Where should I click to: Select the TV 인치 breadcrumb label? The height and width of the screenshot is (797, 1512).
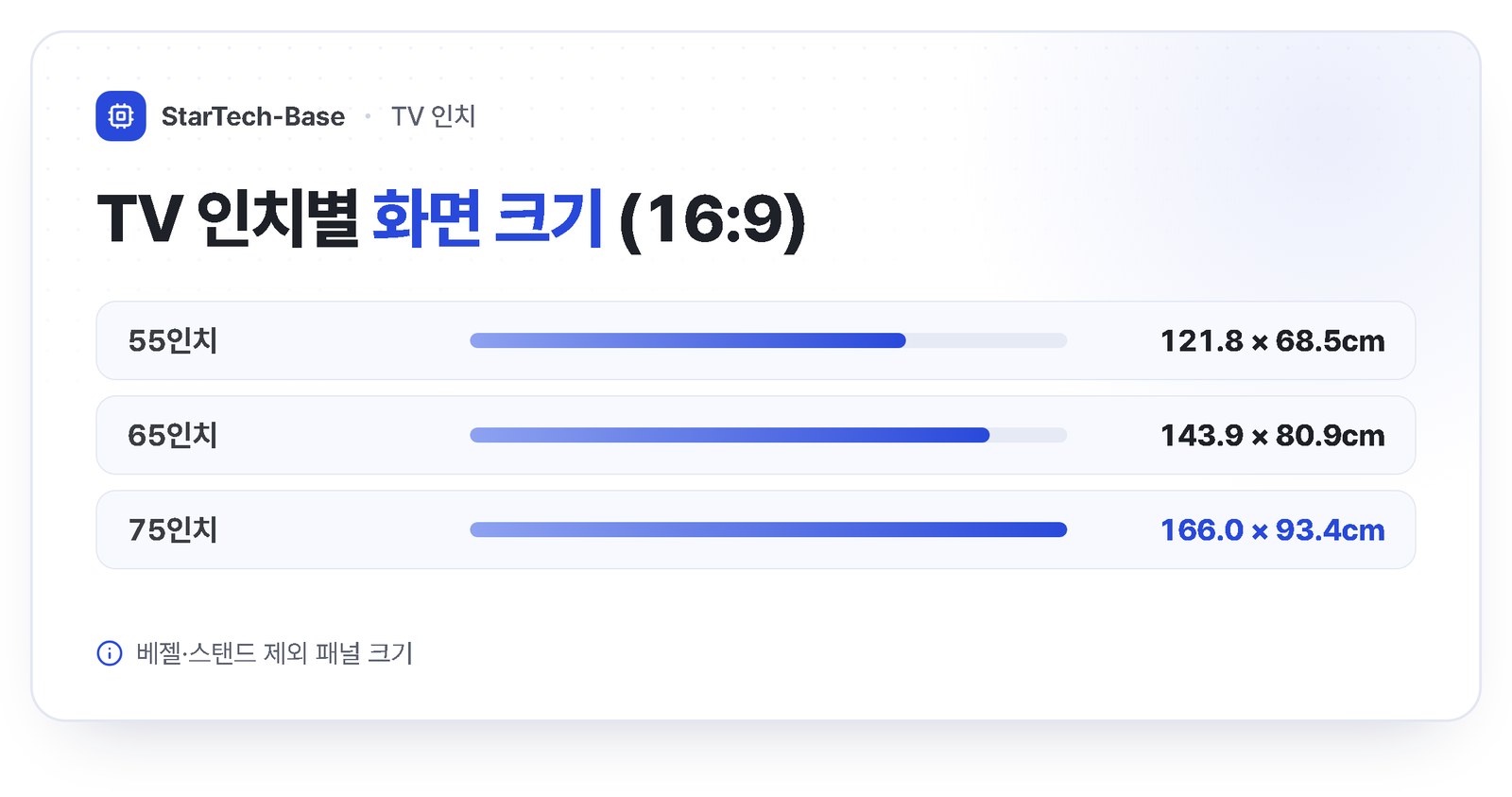434,116
